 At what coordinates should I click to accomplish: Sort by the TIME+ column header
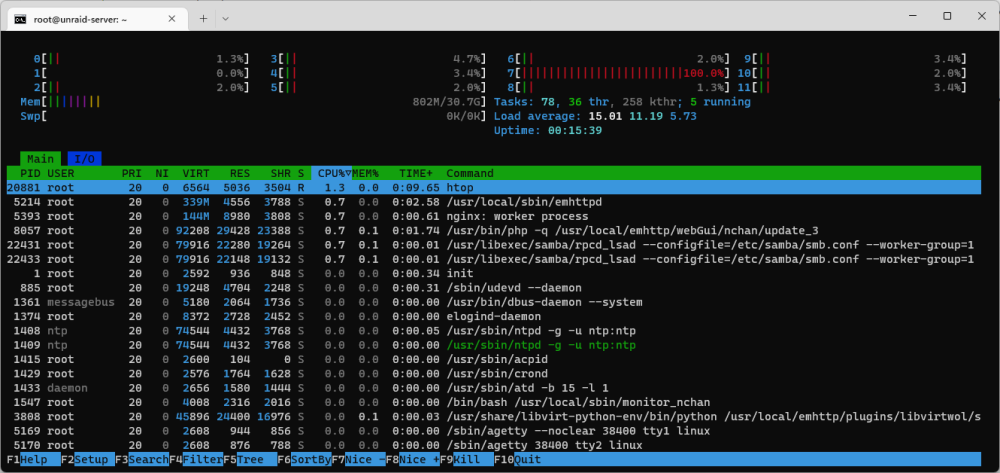click(x=416, y=173)
